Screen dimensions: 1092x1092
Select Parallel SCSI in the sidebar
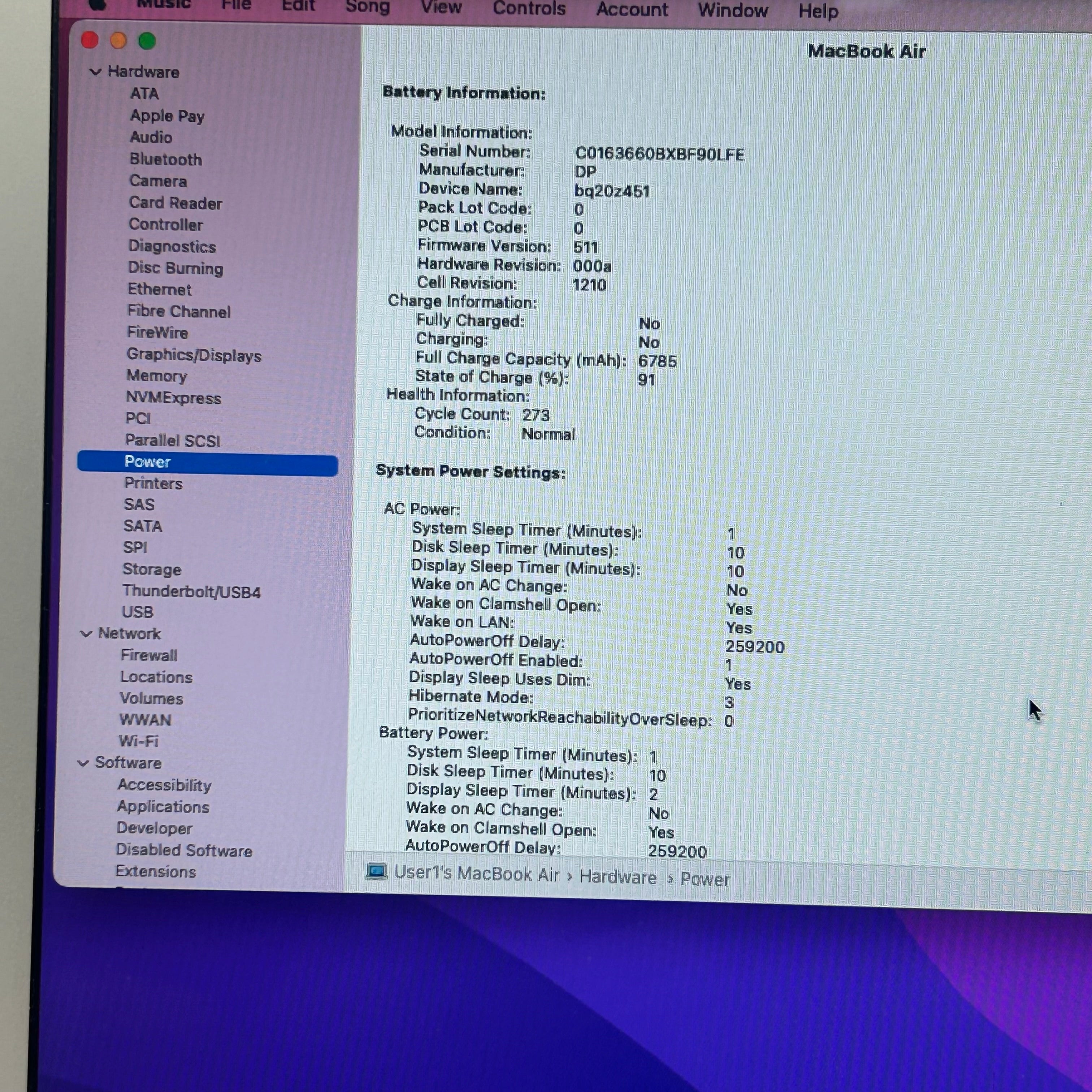172,440
